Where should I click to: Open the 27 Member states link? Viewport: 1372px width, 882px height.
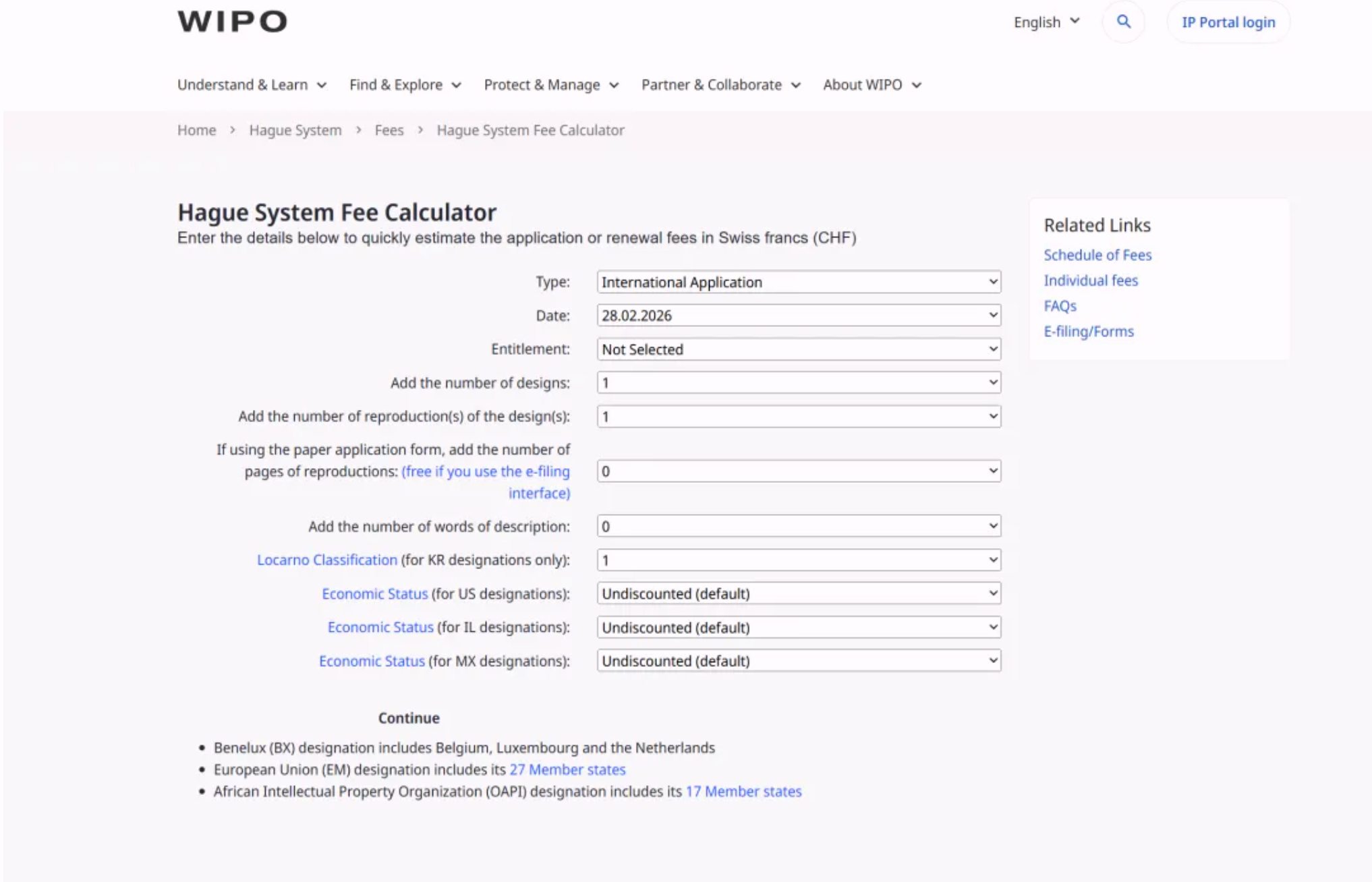tap(567, 770)
